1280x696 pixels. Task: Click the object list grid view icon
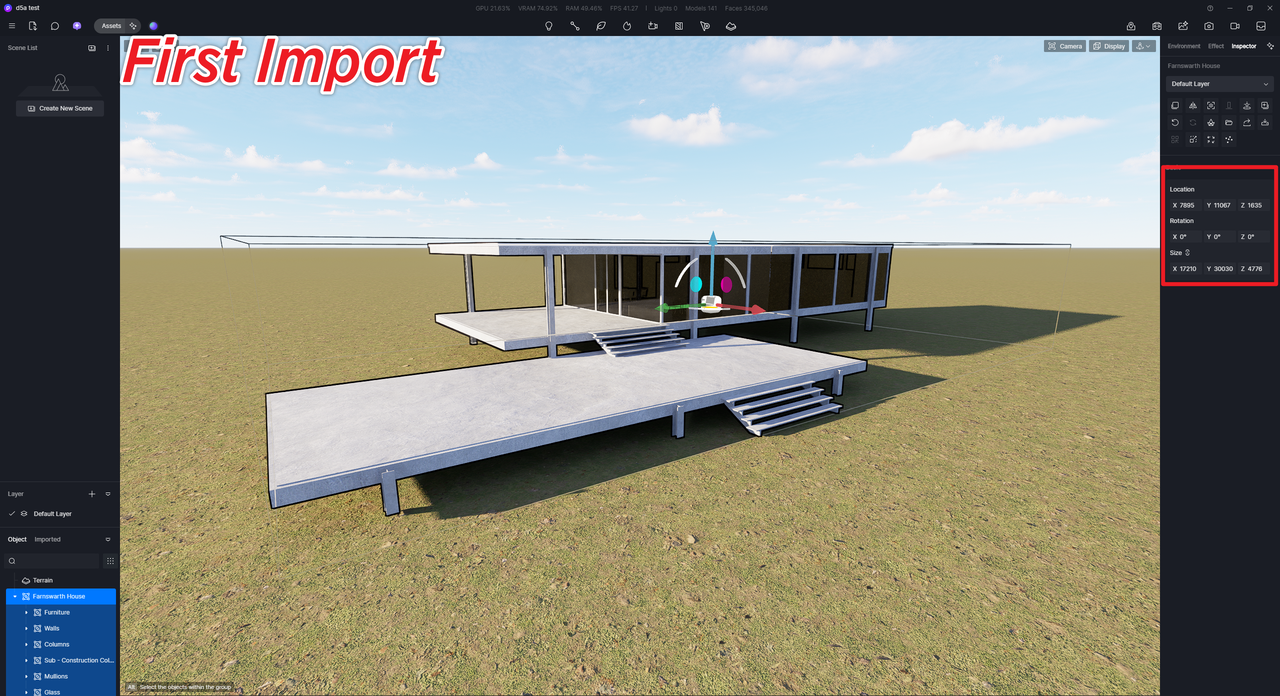click(110, 561)
